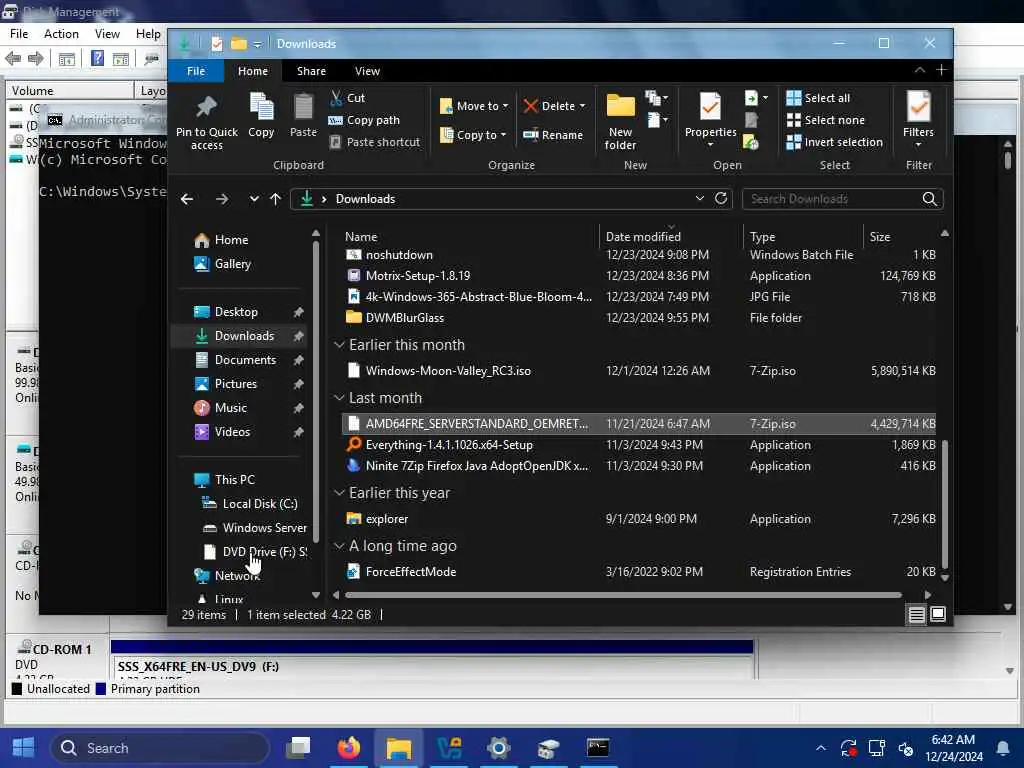Switch to the View ribbon tab
Screen dimensions: 1024x768
(367, 71)
